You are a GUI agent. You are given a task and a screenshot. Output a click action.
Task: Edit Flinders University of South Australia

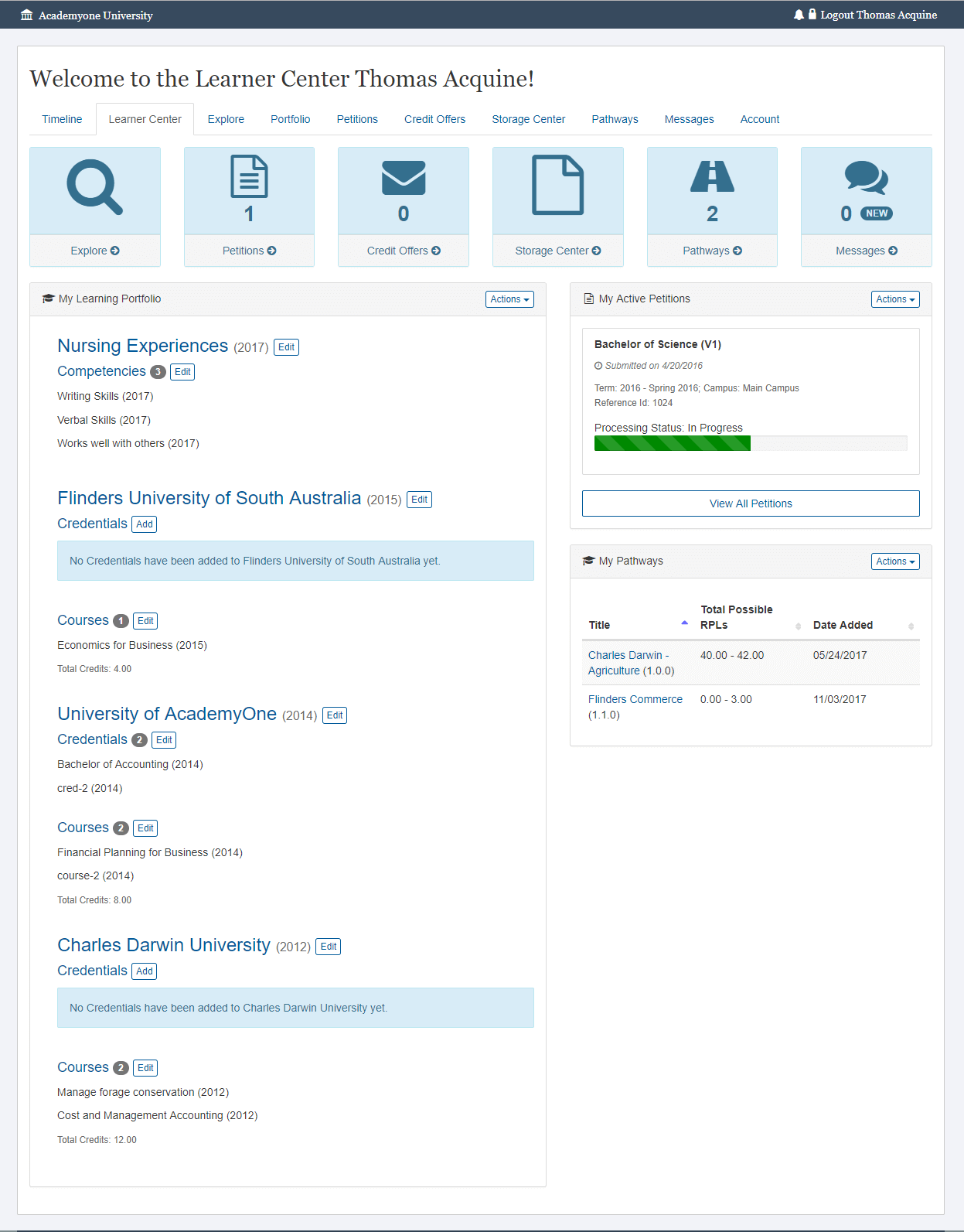tap(420, 500)
